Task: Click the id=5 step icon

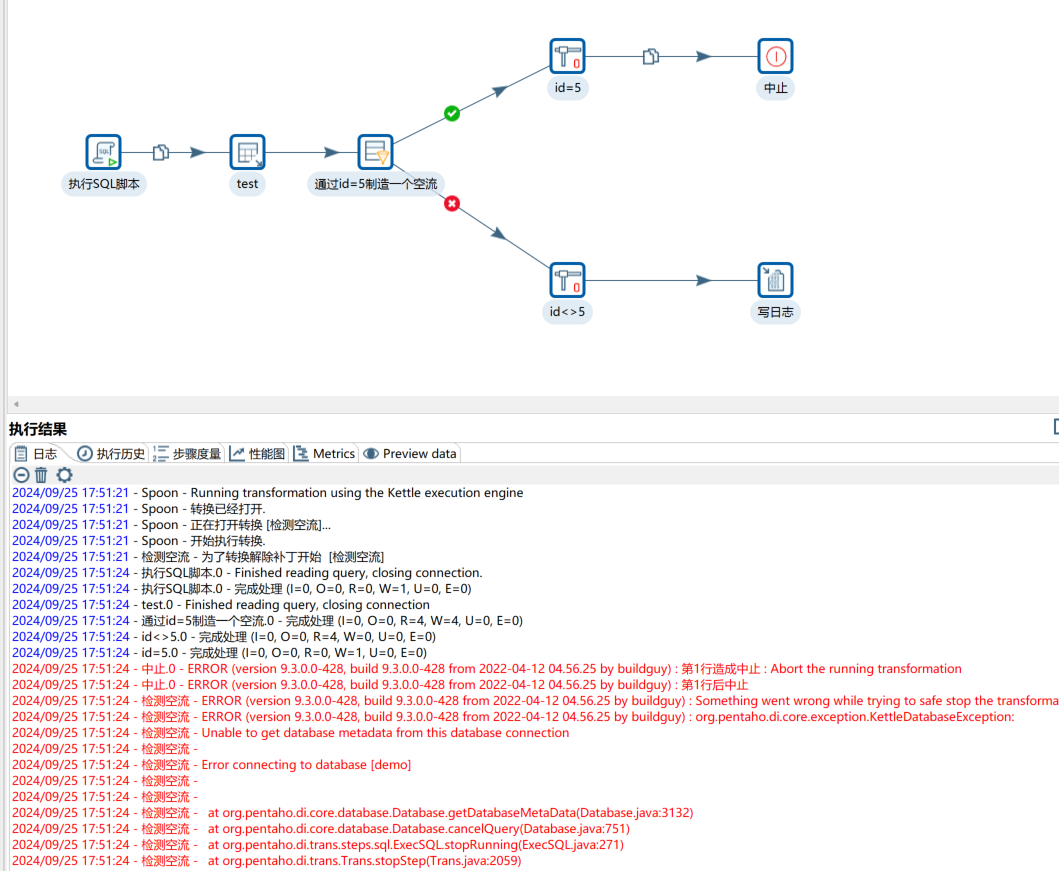Action: pos(567,56)
